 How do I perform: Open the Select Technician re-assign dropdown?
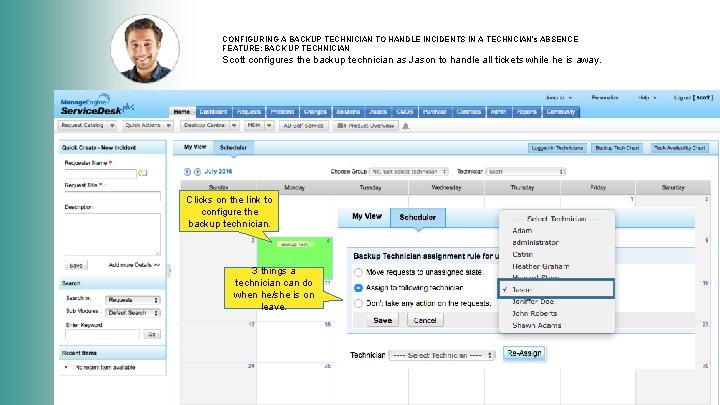pyautogui.click(x=442, y=355)
